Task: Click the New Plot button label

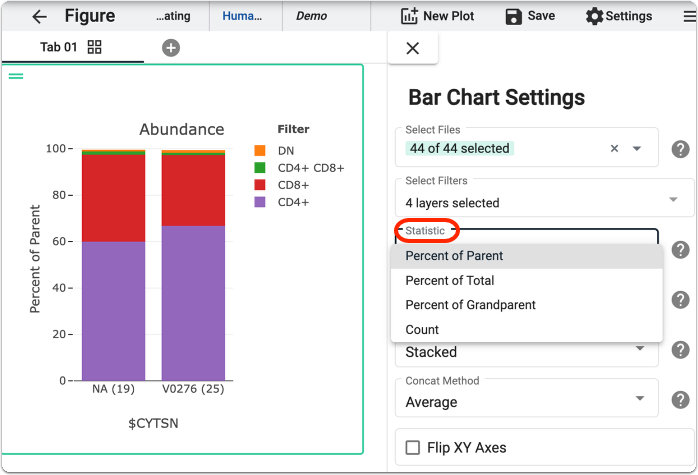Action: tap(448, 16)
